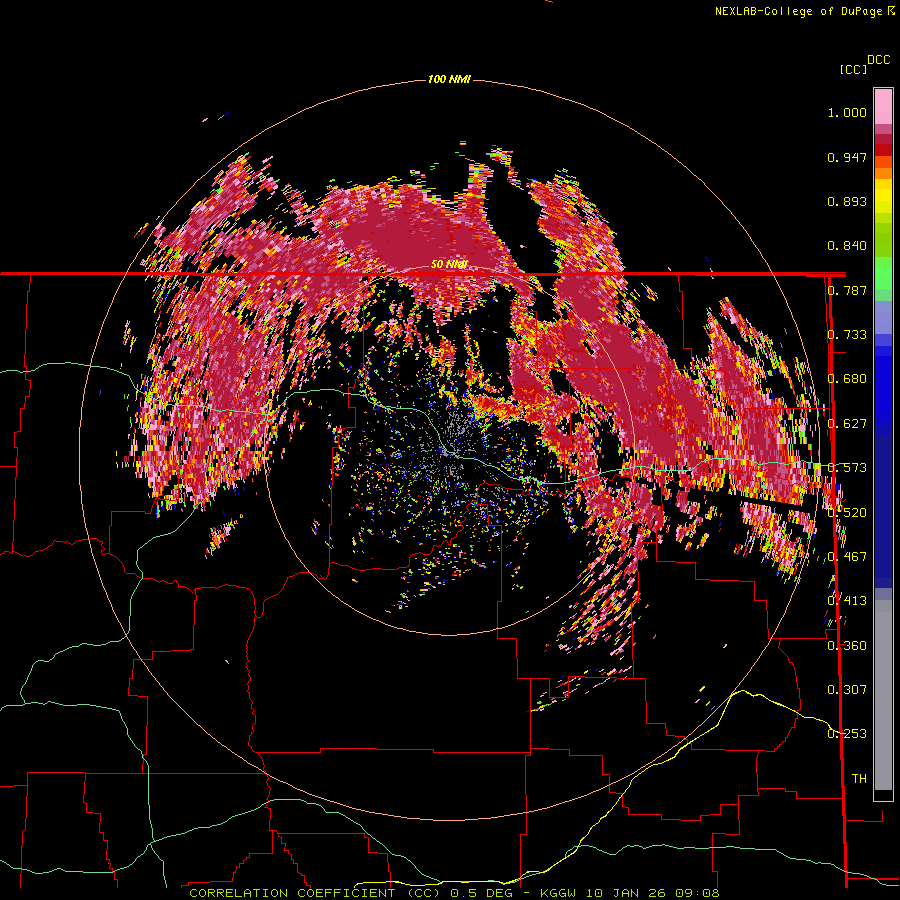Viewport: 900px width, 900px height.
Task: Click the [CC] legend unit label
Action: [x=854, y=69]
